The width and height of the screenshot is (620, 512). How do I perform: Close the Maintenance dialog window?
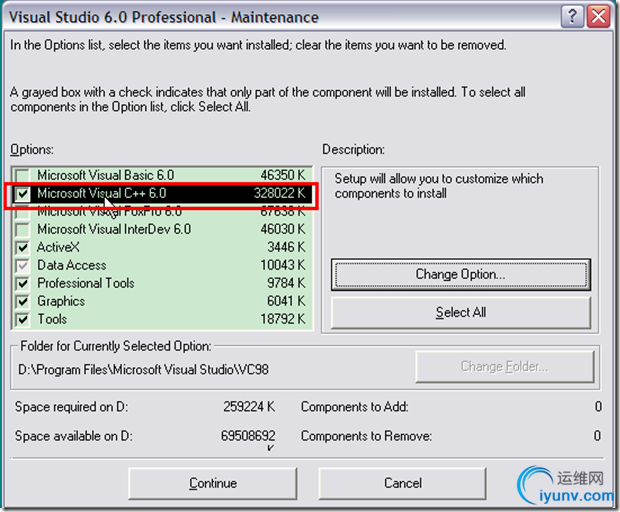pyautogui.click(x=599, y=17)
